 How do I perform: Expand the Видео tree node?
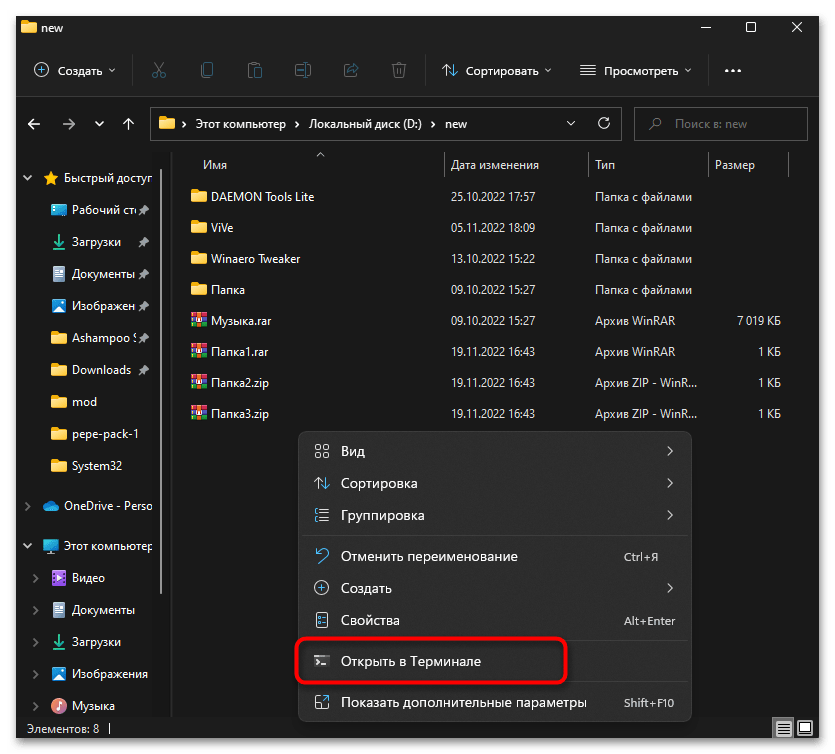pos(35,578)
